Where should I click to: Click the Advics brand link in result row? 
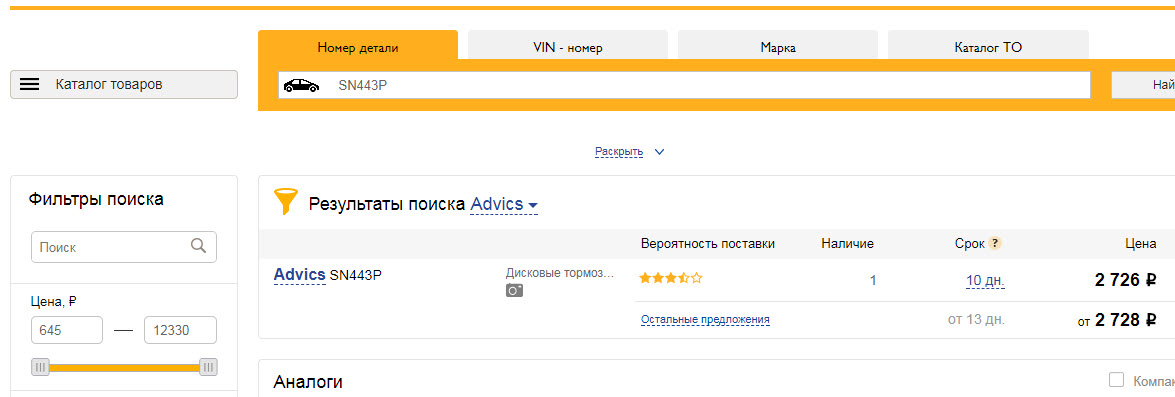[x=300, y=275]
